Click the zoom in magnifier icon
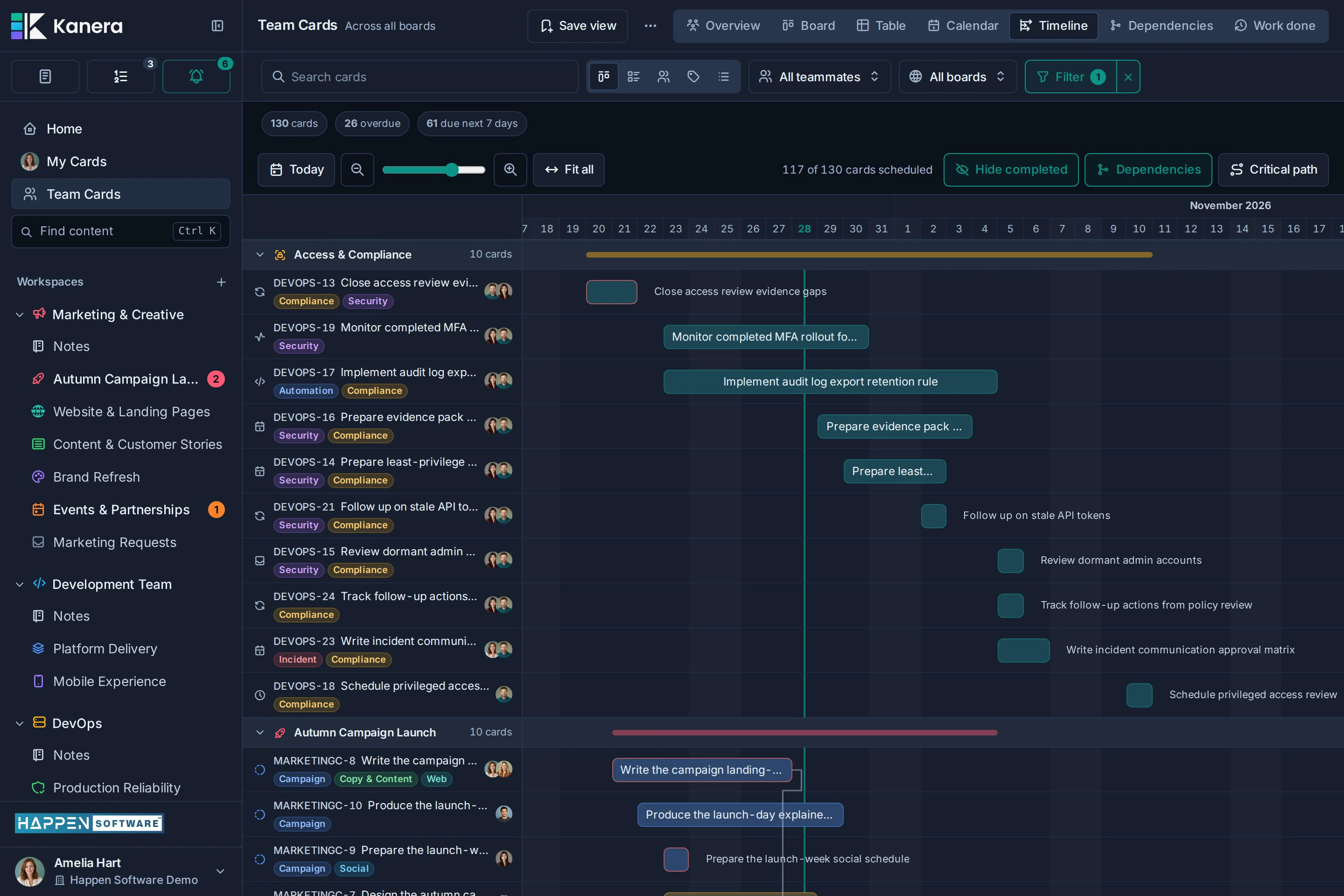 tap(510, 170)
